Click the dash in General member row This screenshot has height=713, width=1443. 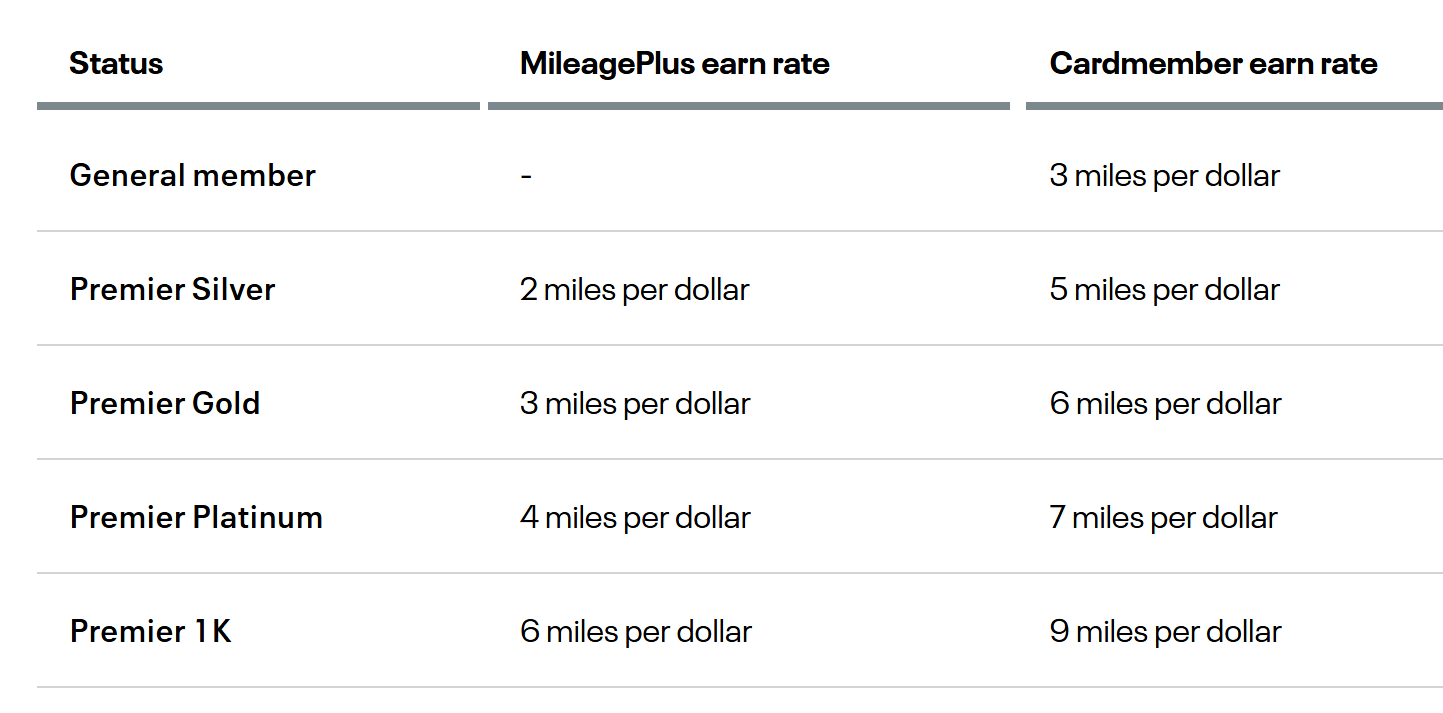pos(526,176)
